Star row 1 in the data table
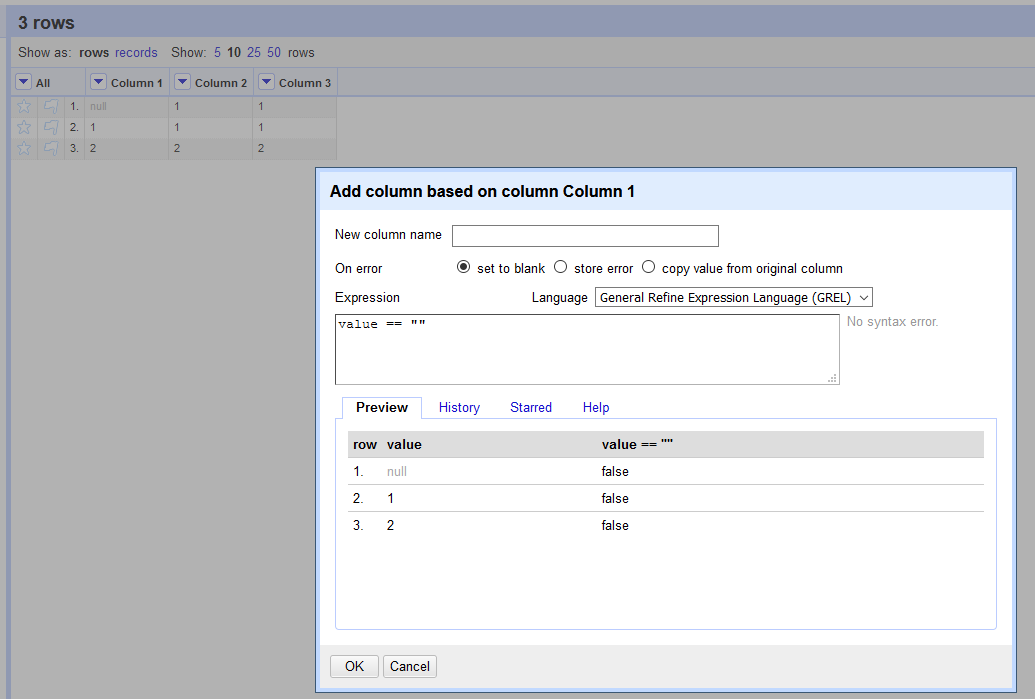 [24, 106]
